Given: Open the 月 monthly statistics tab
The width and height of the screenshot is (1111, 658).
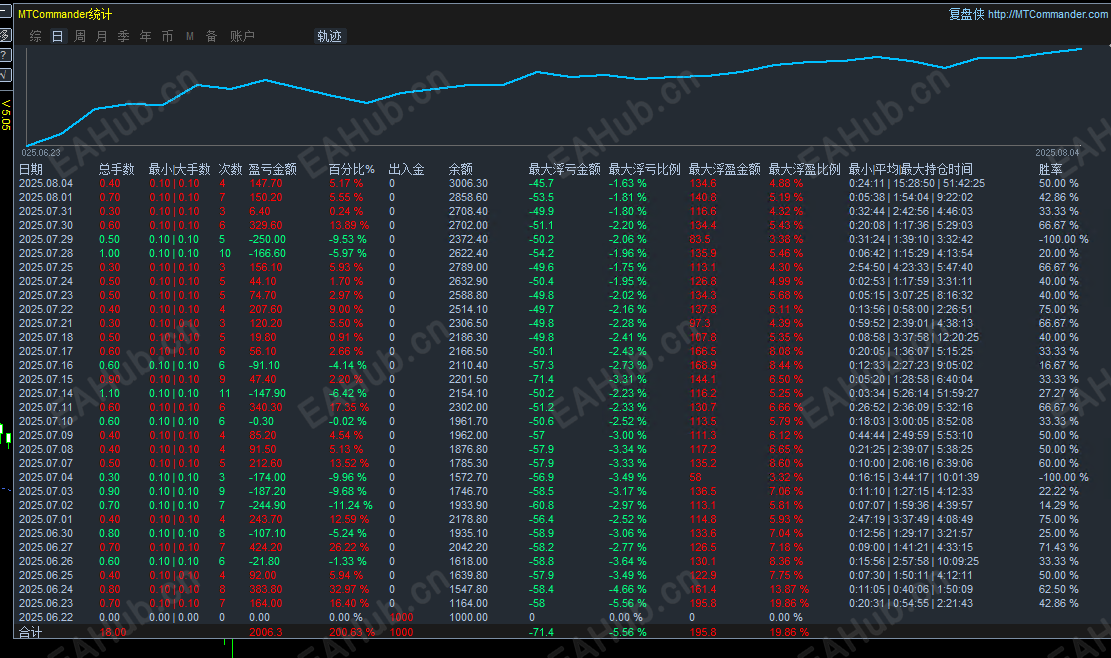Looking at the screenshot, I should click(101, 36).
